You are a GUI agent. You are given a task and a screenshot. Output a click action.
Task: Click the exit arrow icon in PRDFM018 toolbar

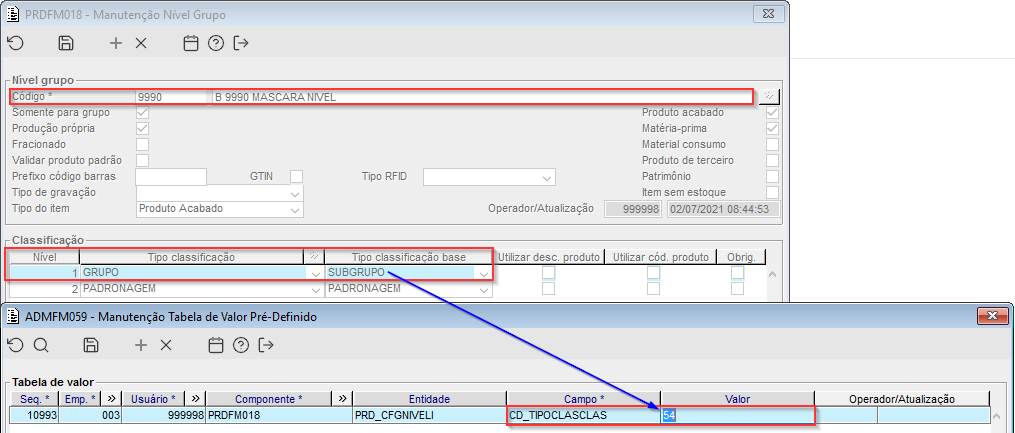coord(241,43)
